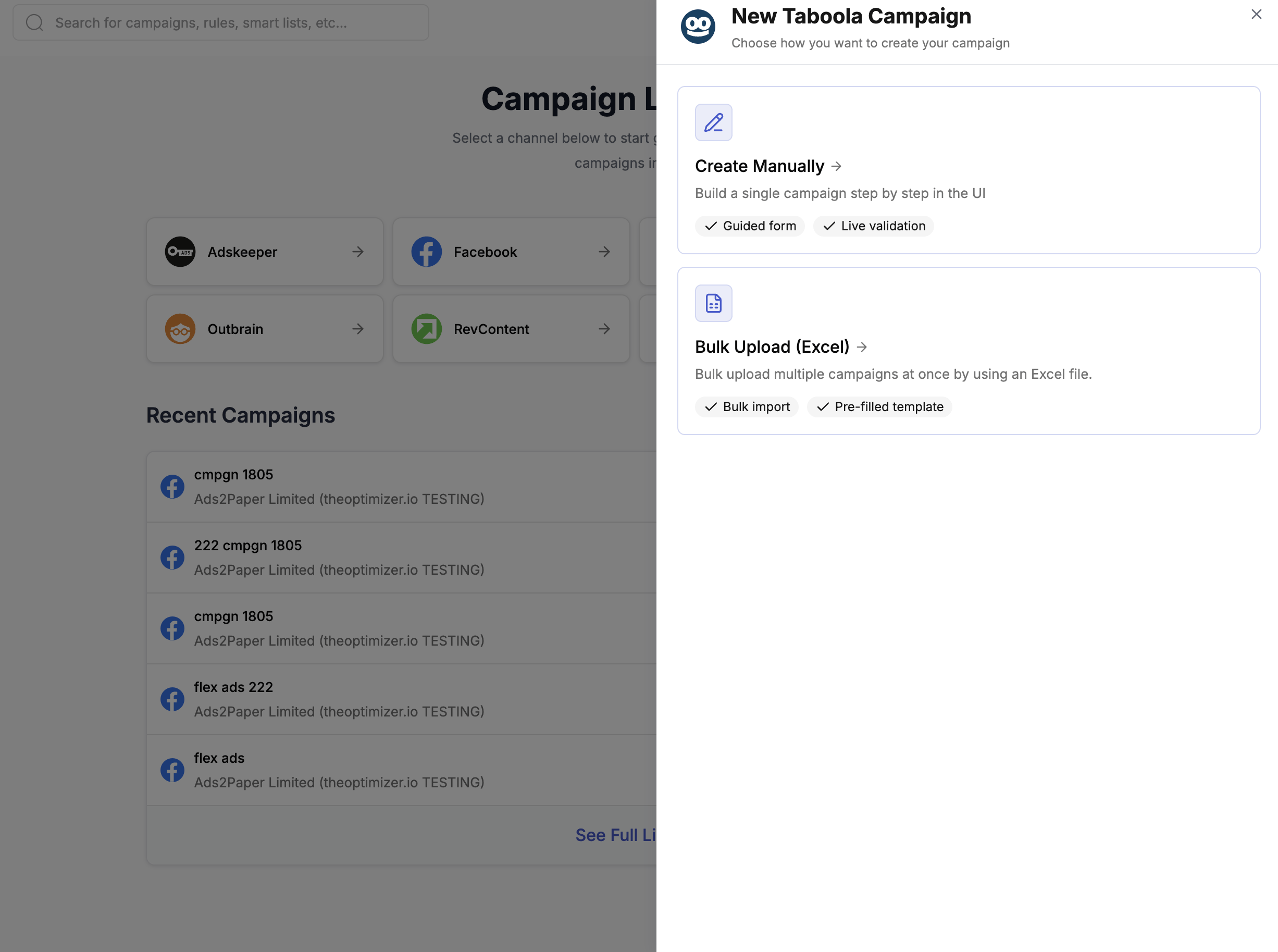
Task: Click the arrow next to Bulk Upload (Excel)
Action: [862, 347]
